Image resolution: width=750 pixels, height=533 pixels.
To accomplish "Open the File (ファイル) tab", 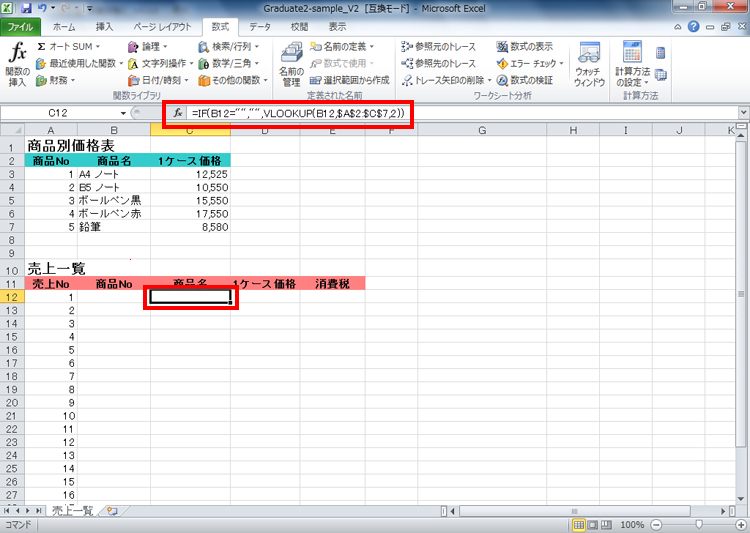I will click(x=20, y=27).
